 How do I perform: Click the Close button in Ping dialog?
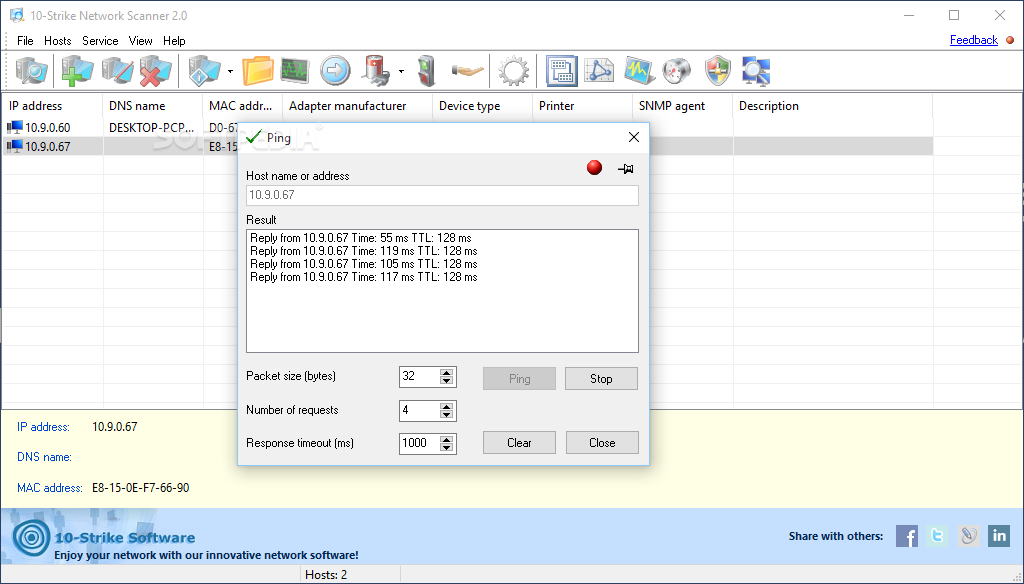tap(602, 442)
